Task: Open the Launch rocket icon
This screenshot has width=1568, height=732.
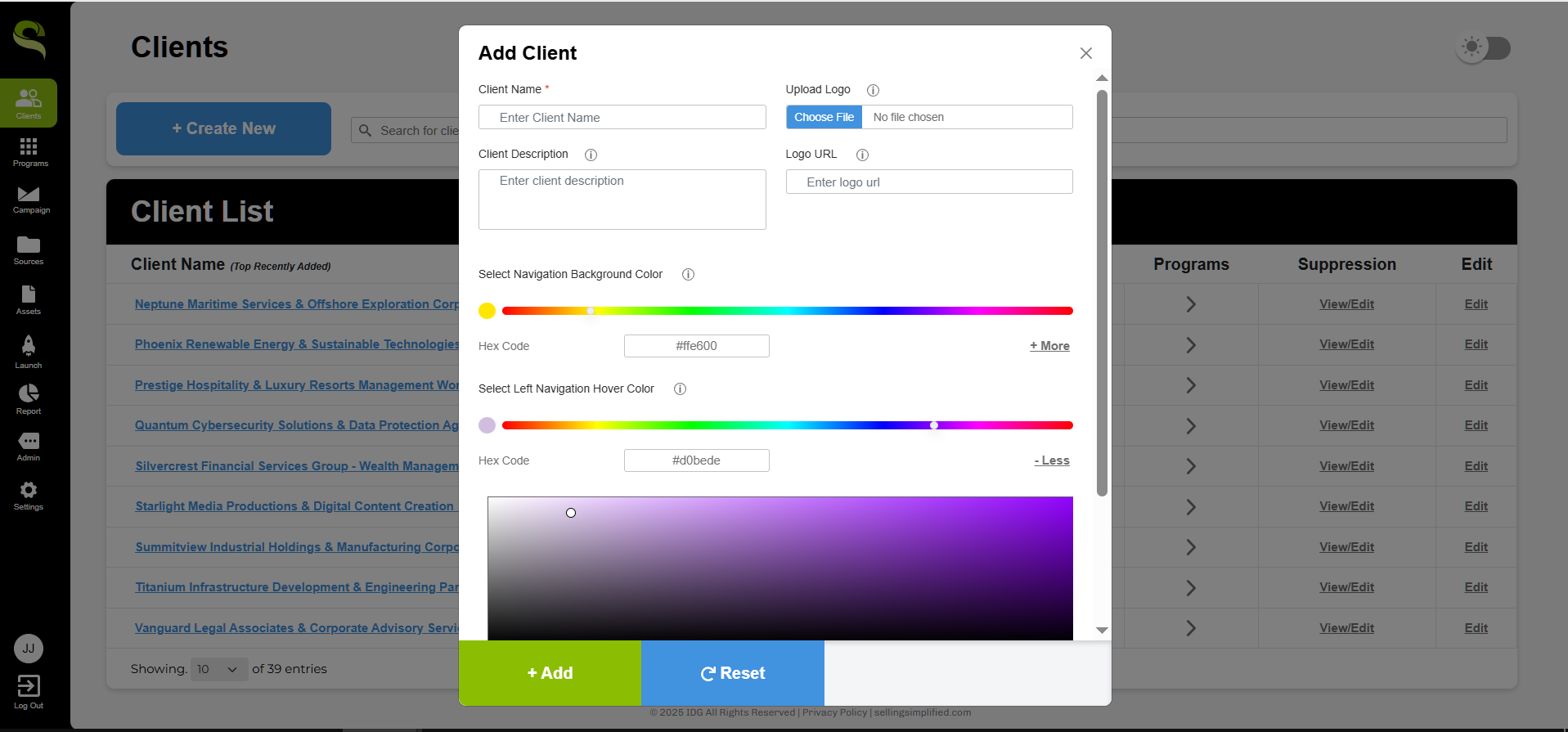Action: point(29,346)
